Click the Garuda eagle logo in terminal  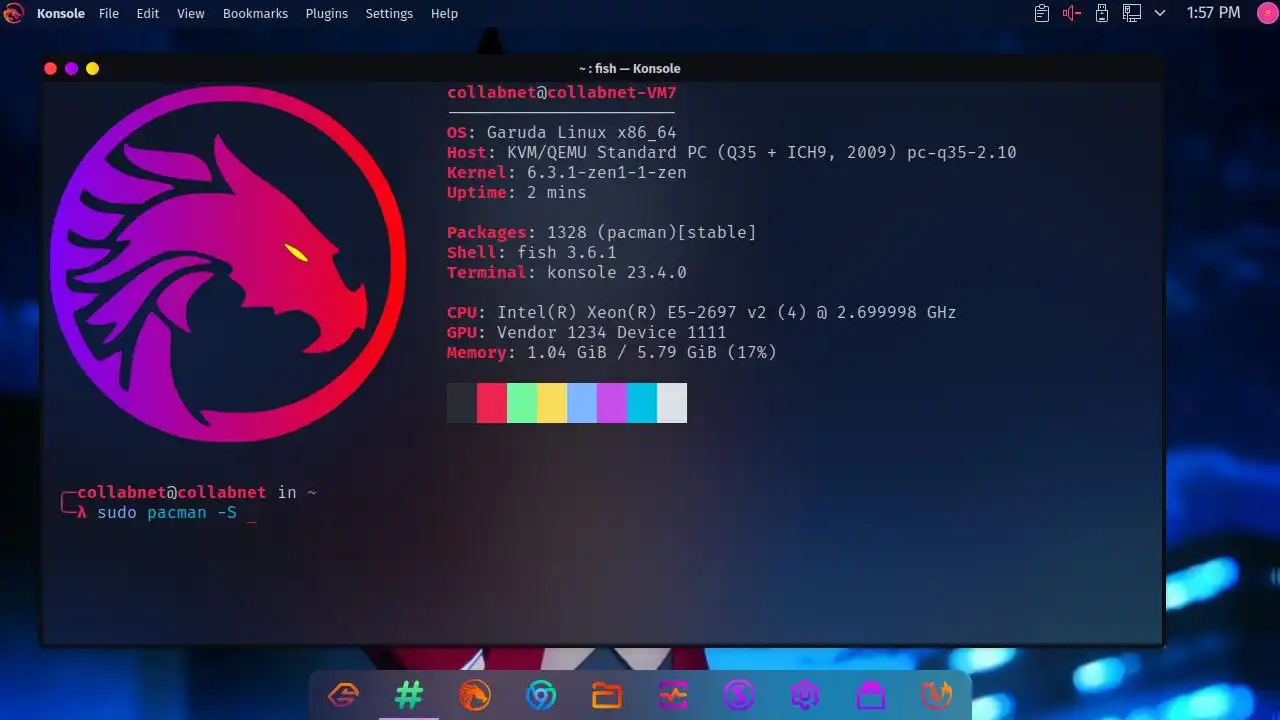[228, 264]
